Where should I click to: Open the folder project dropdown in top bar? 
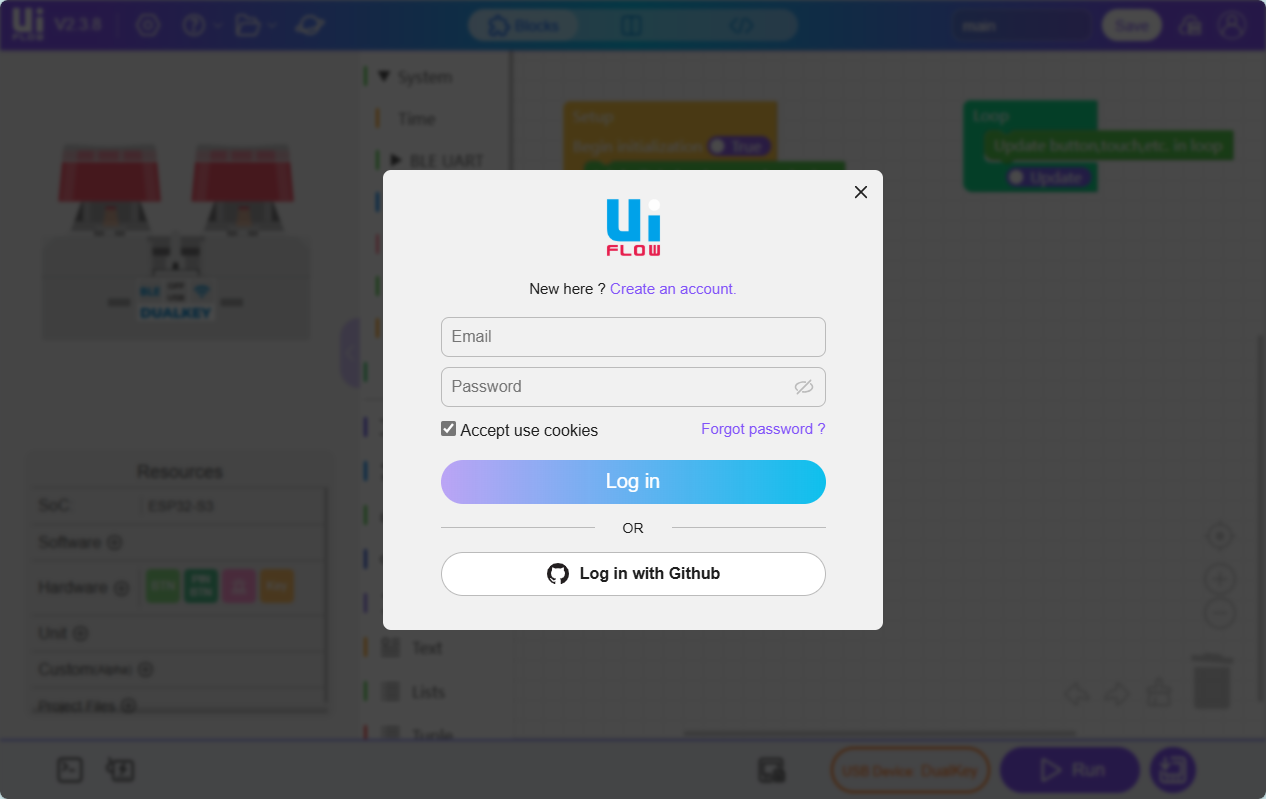[255, 25]
